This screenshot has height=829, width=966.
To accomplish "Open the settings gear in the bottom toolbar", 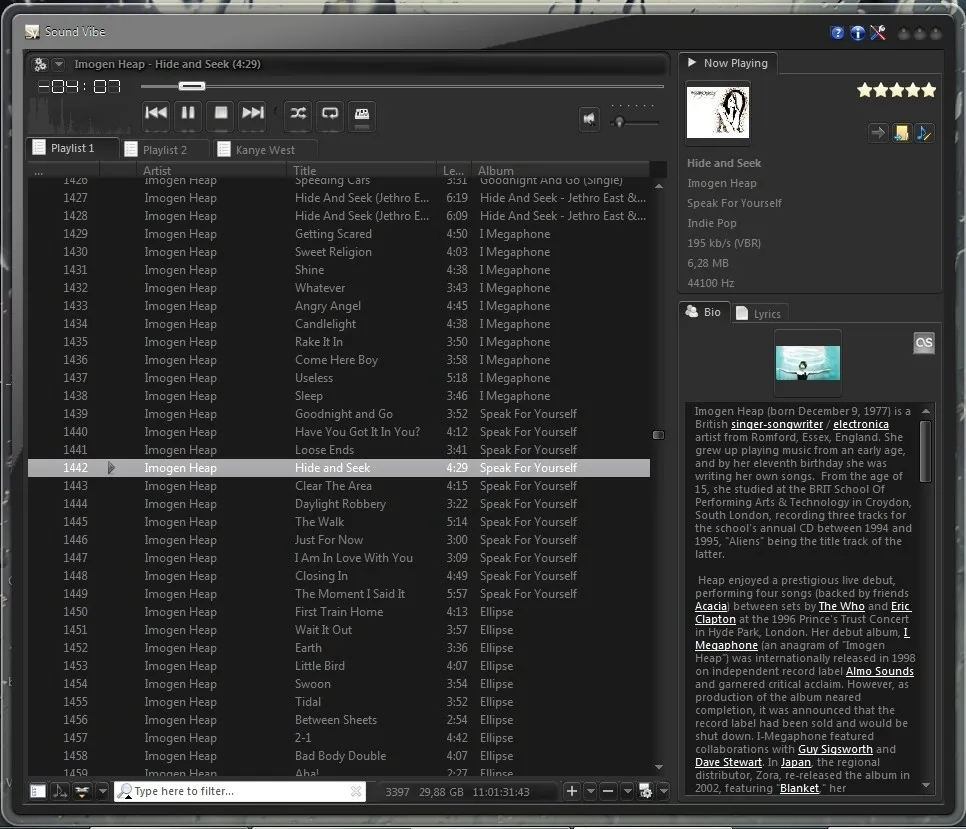I will coord(645,791).
